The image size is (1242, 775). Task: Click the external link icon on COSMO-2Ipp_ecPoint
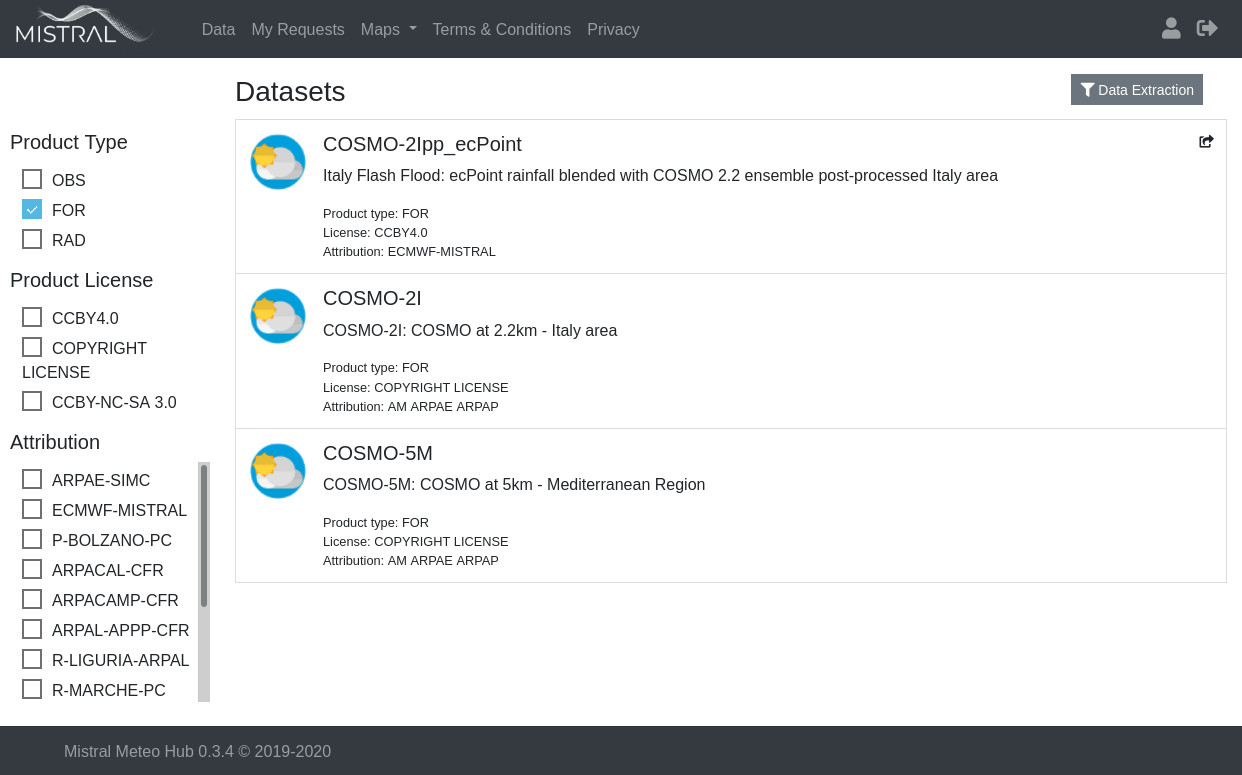[1206, 142]
